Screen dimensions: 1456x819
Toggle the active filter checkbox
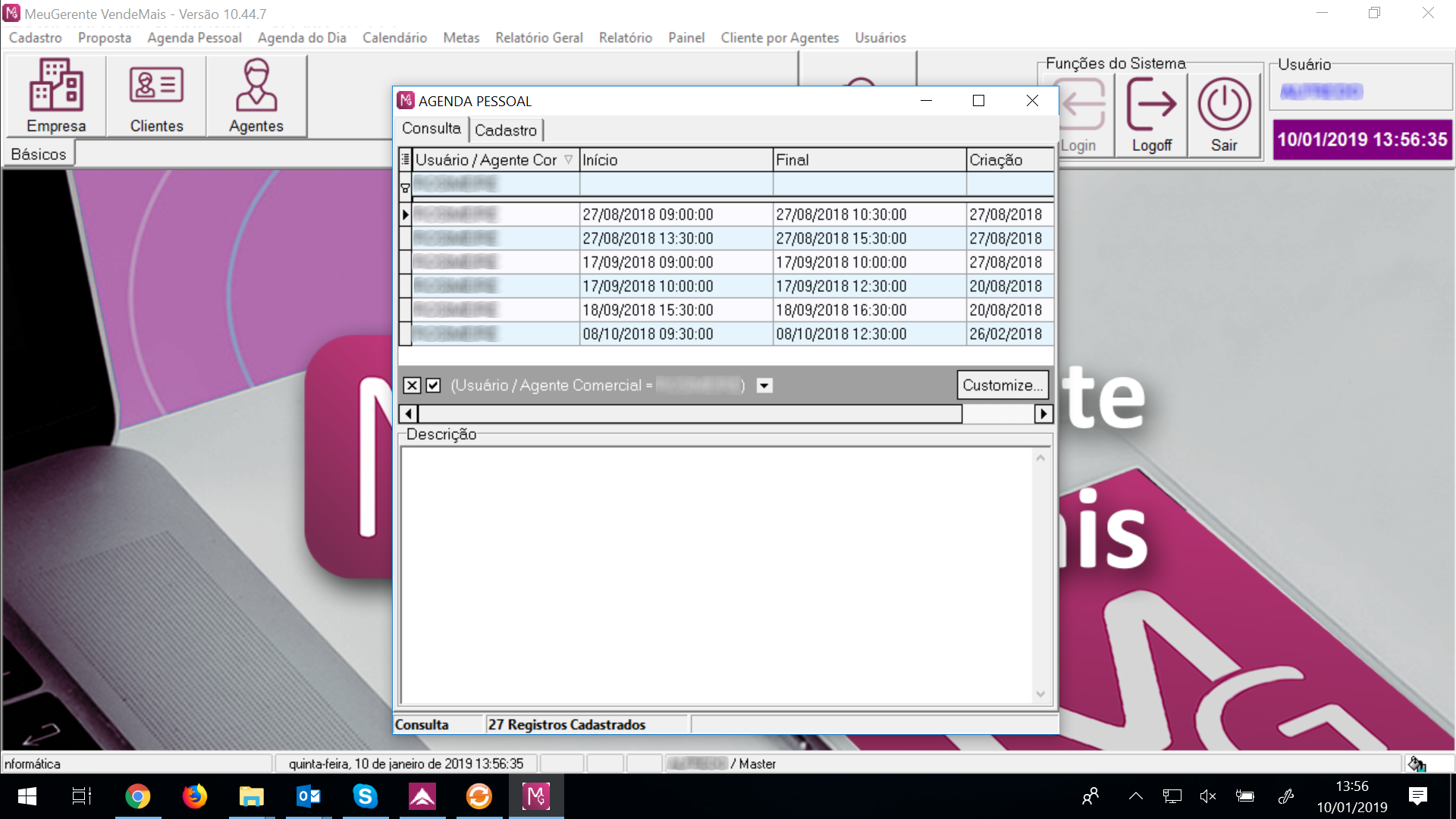tap(433, 385)
